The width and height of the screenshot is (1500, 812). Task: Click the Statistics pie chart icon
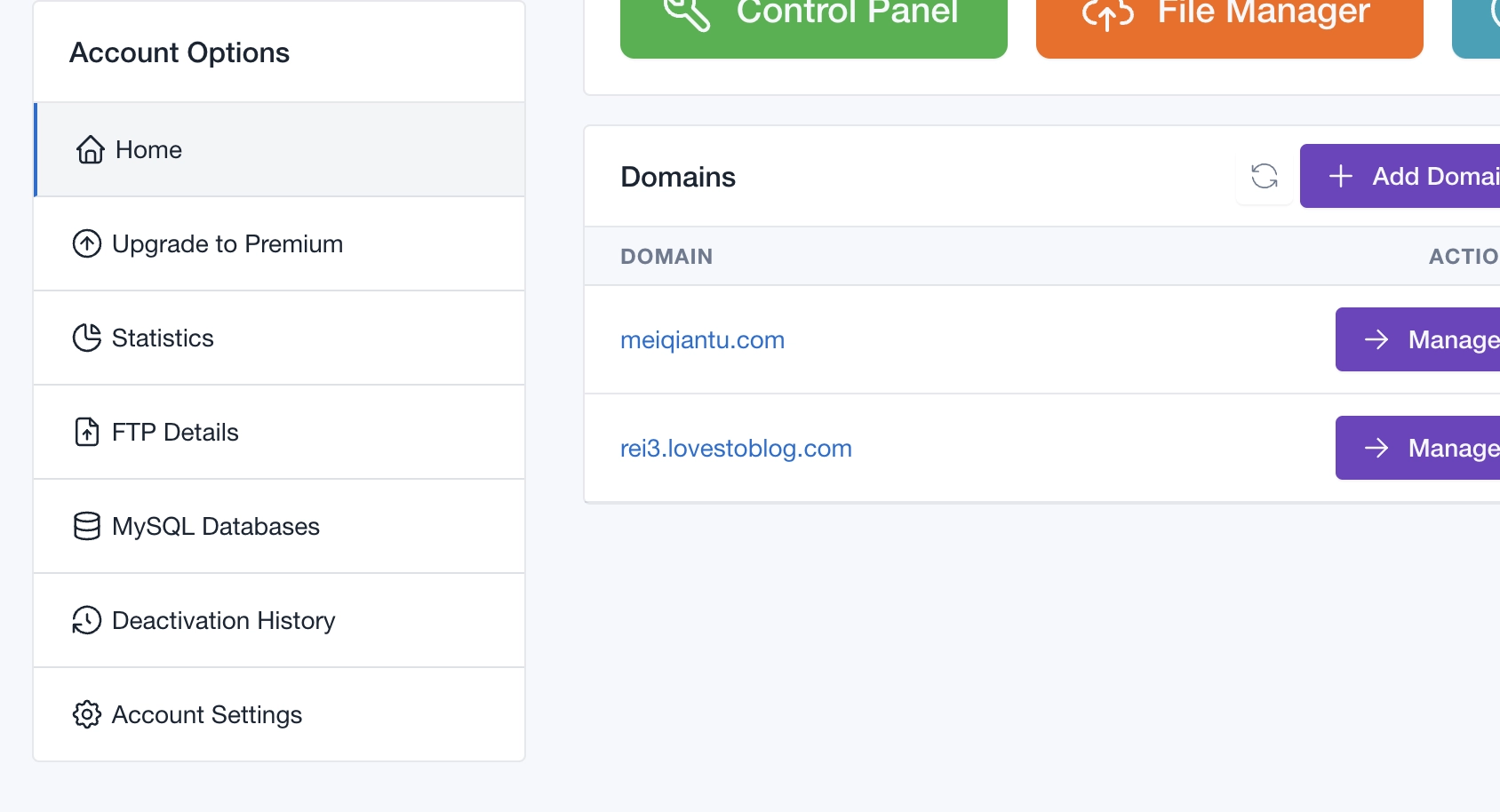coord(87,338)
